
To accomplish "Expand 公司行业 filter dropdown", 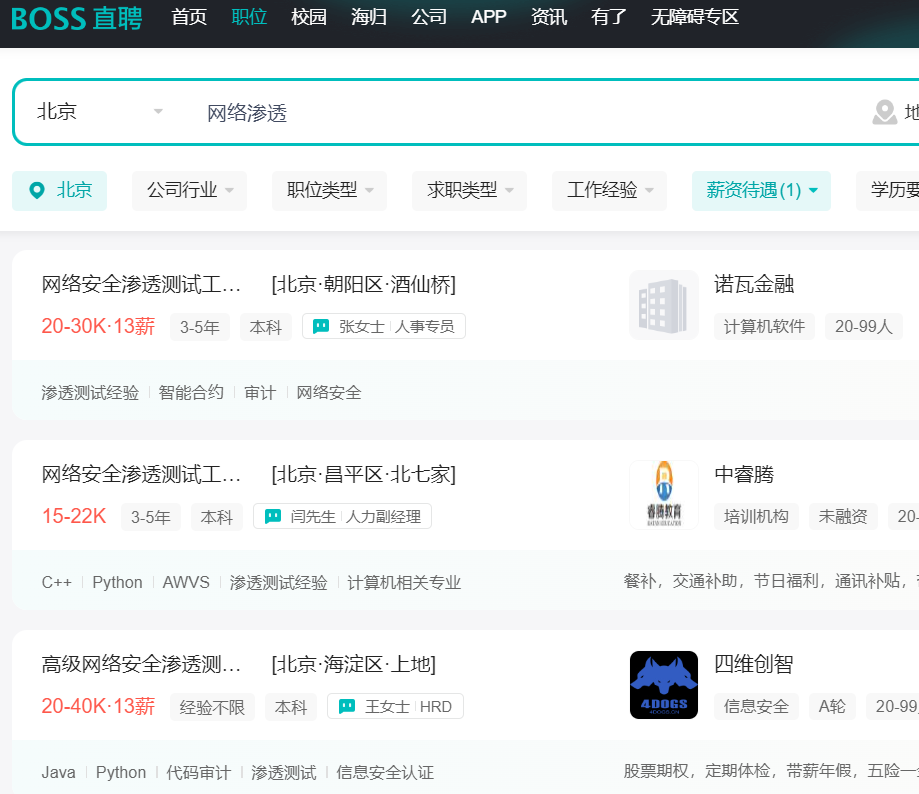I will 189,190.
